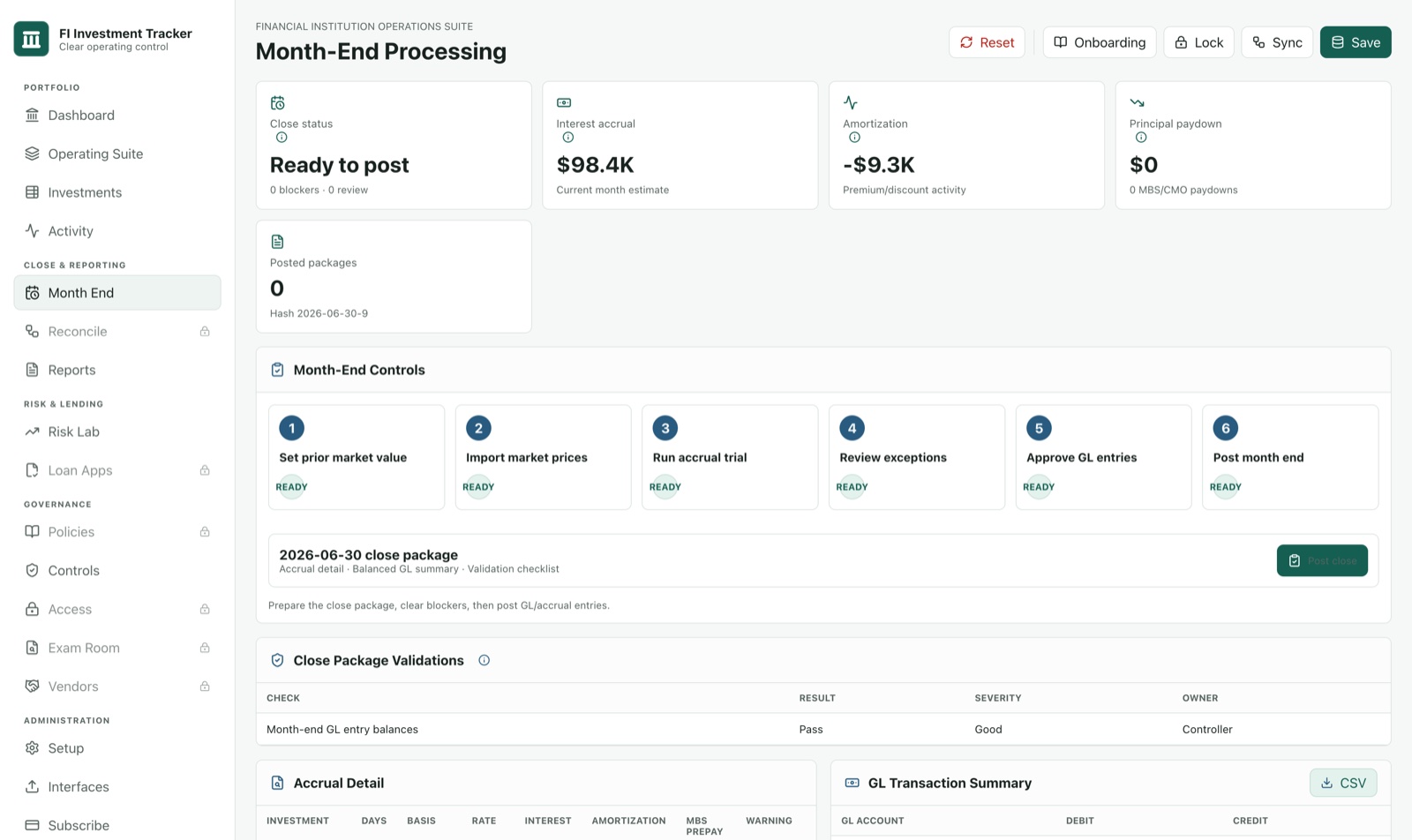Screen dimensions: 1412x840
Task: Click the lock icon beside Exam Room
Action: coord(205,648)
